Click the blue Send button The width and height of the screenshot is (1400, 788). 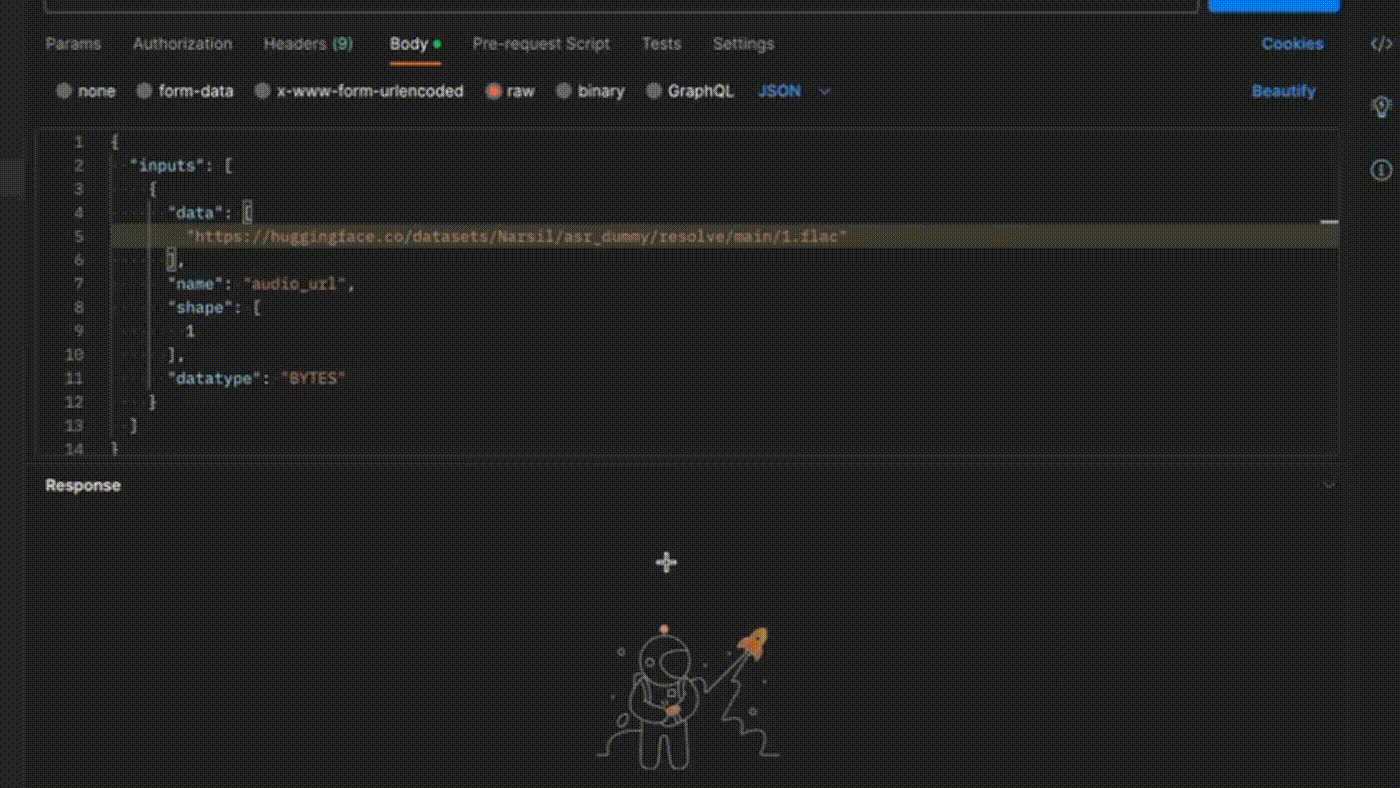tap(1273, 5)
